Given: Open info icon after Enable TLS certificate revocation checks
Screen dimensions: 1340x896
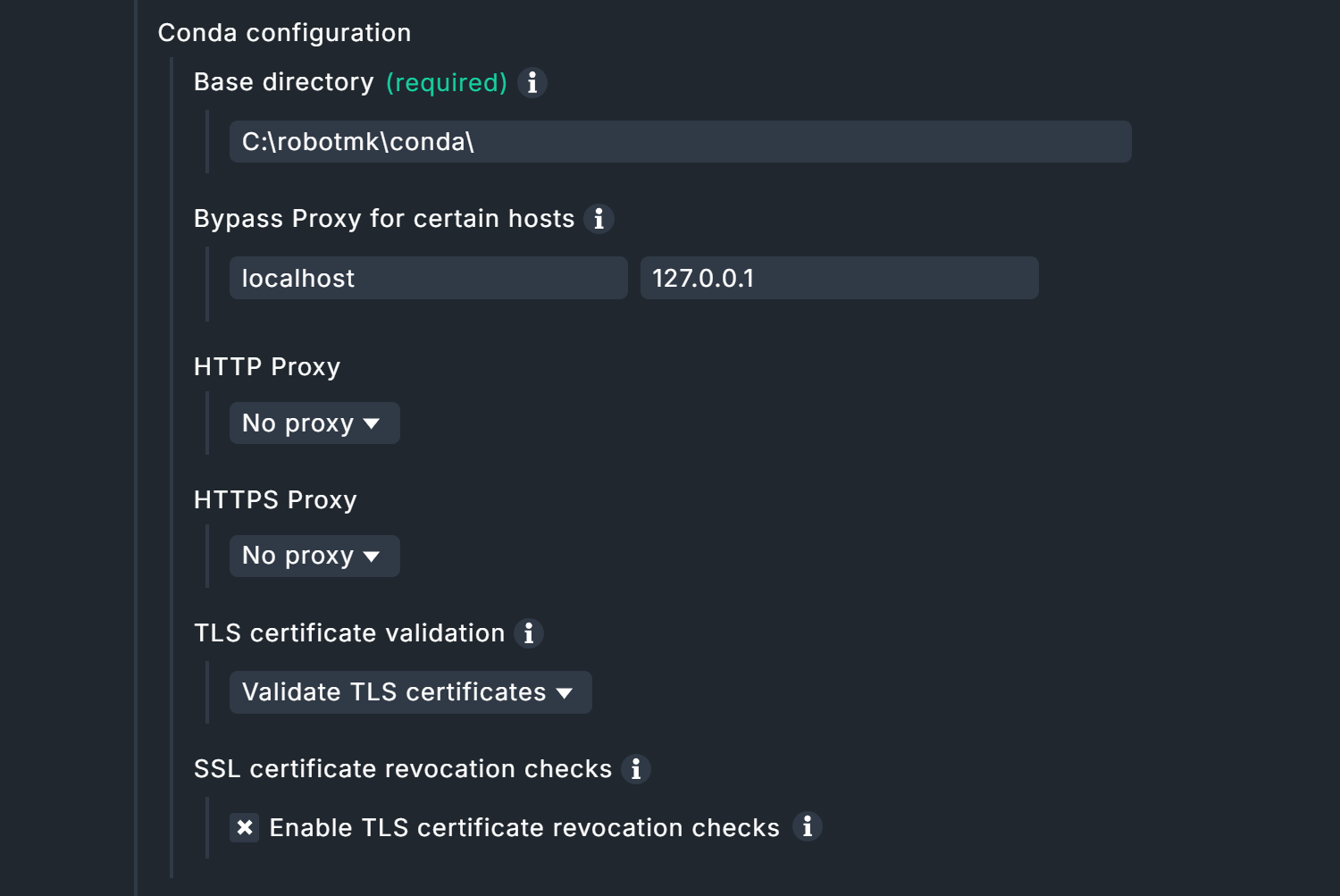Looking at the screenshot, I should (808, 827).
